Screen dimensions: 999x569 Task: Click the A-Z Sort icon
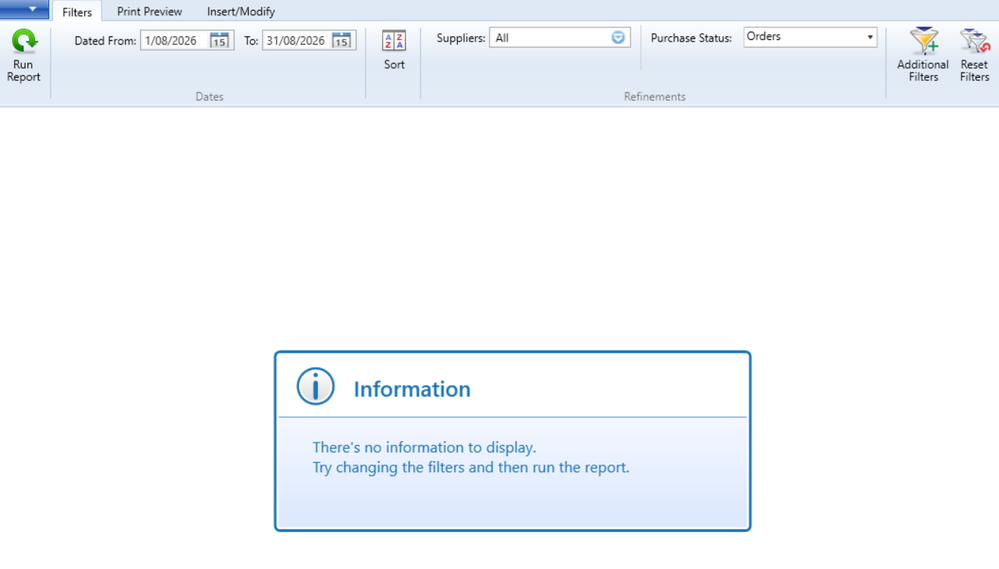coord(394,41)
